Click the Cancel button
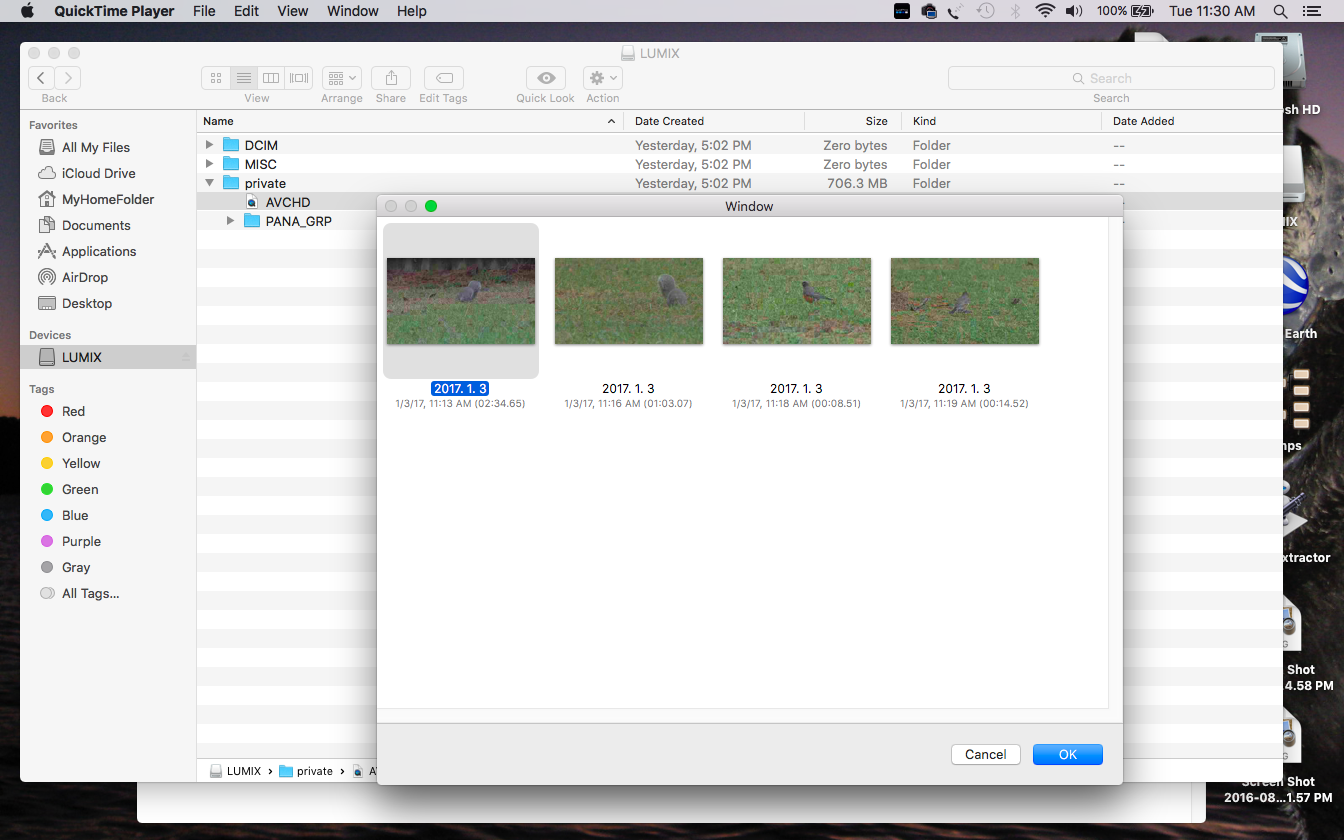Image resolution: width=1344 pixels, height=840 pixels. [x=985, y=754]
